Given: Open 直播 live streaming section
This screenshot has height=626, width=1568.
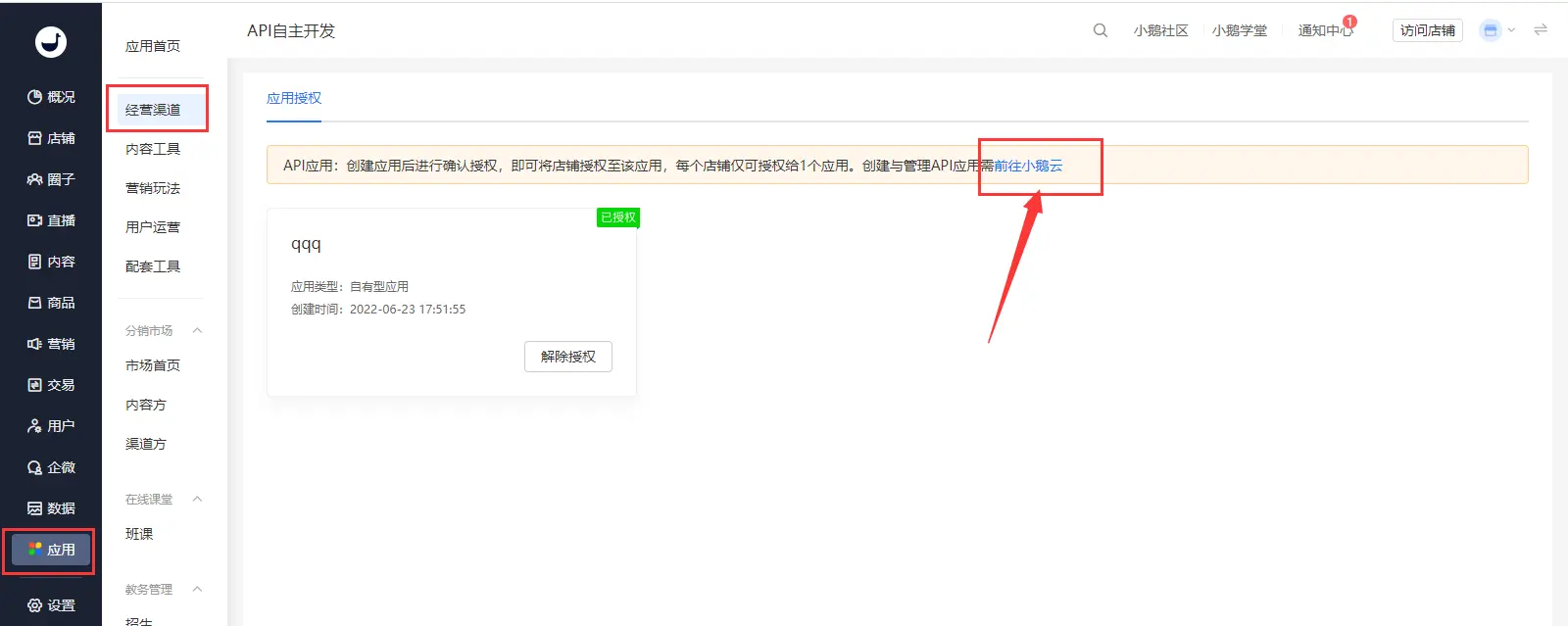Looking at the screenshot, I should point(51,220).
